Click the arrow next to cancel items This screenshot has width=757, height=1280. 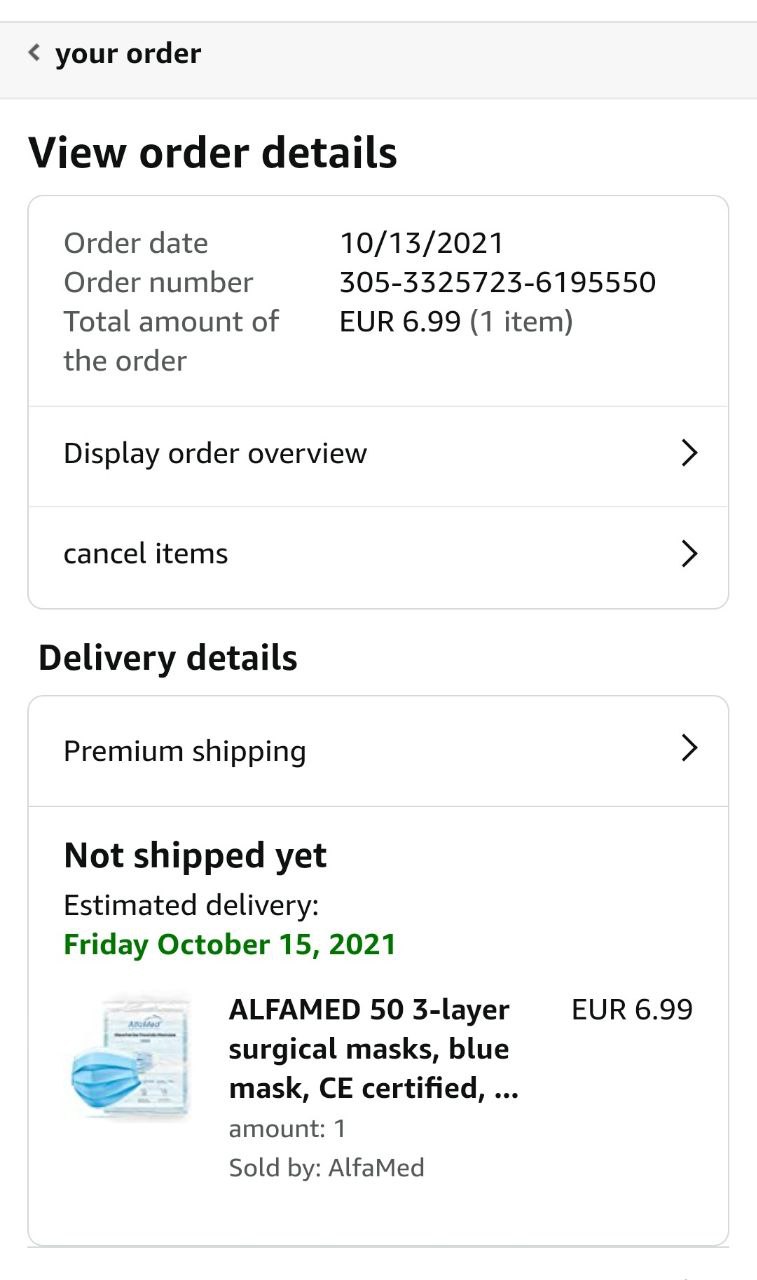tap(688, 554)
